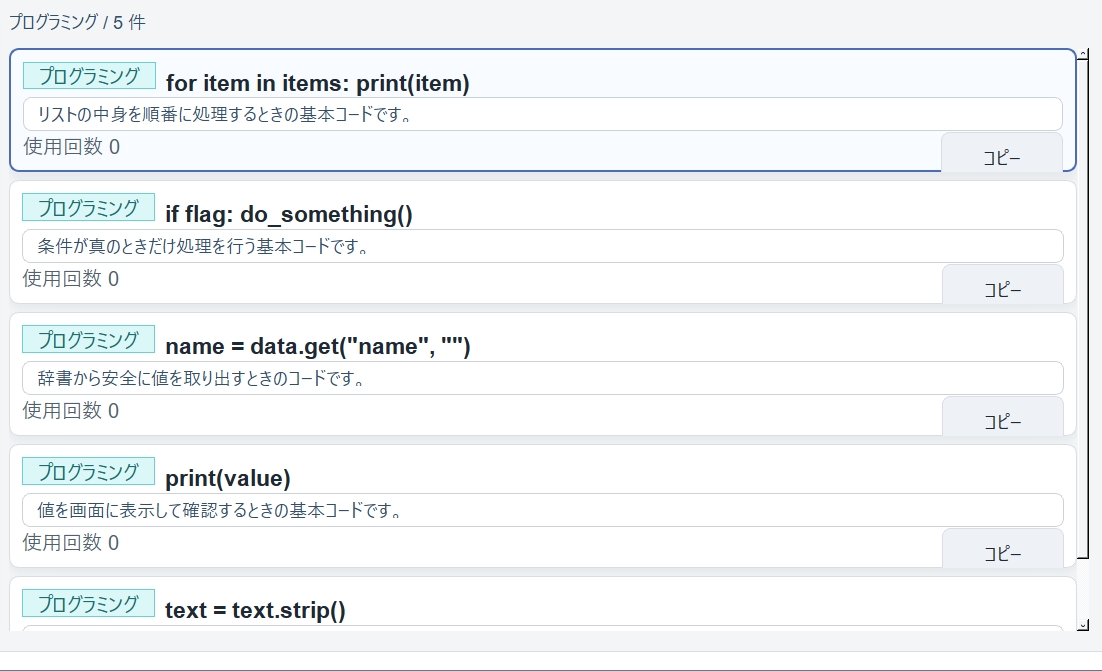The image size is (1102, 671).
Task: Focus the description starting with 辞書から安全に
Action: click(x=542, y=378)
